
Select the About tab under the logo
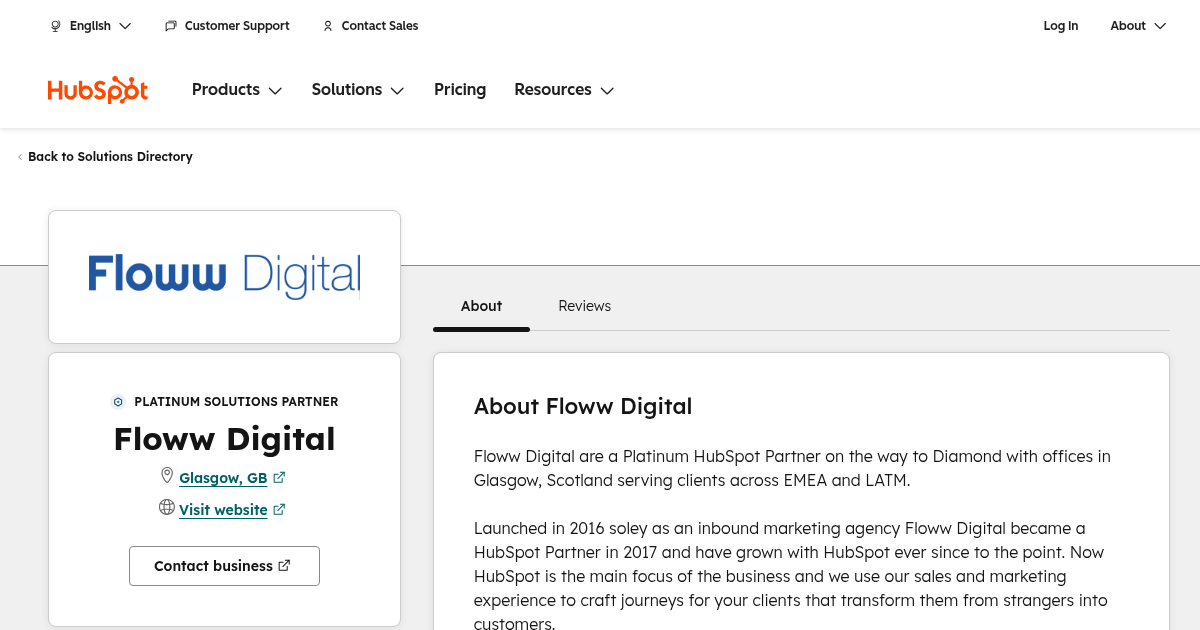pos(481,306)
